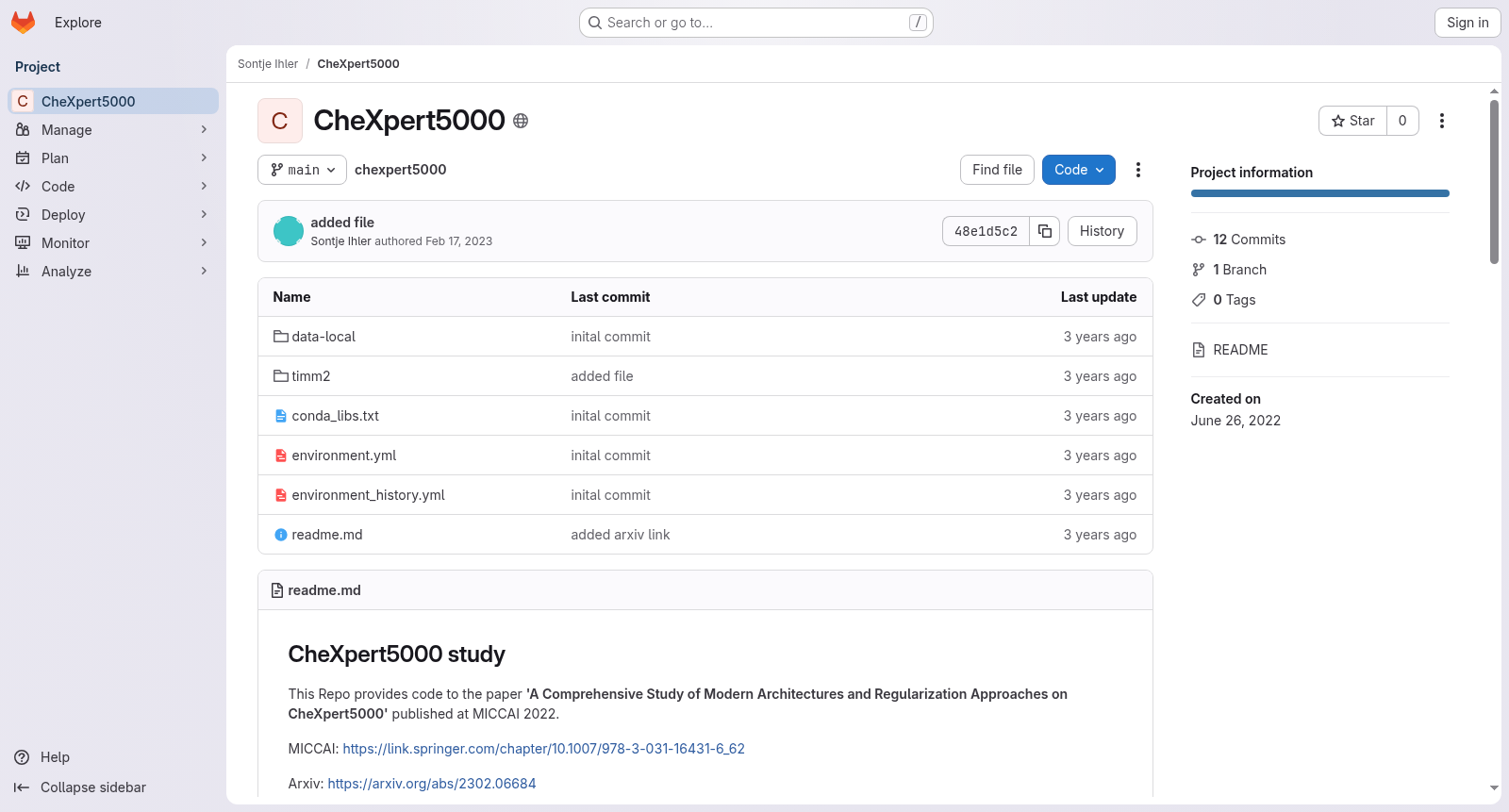Viewport: 1509px width, 812px height.
Task: Click the tag icon beside 0 Tags
Action: pos(1199,300)
